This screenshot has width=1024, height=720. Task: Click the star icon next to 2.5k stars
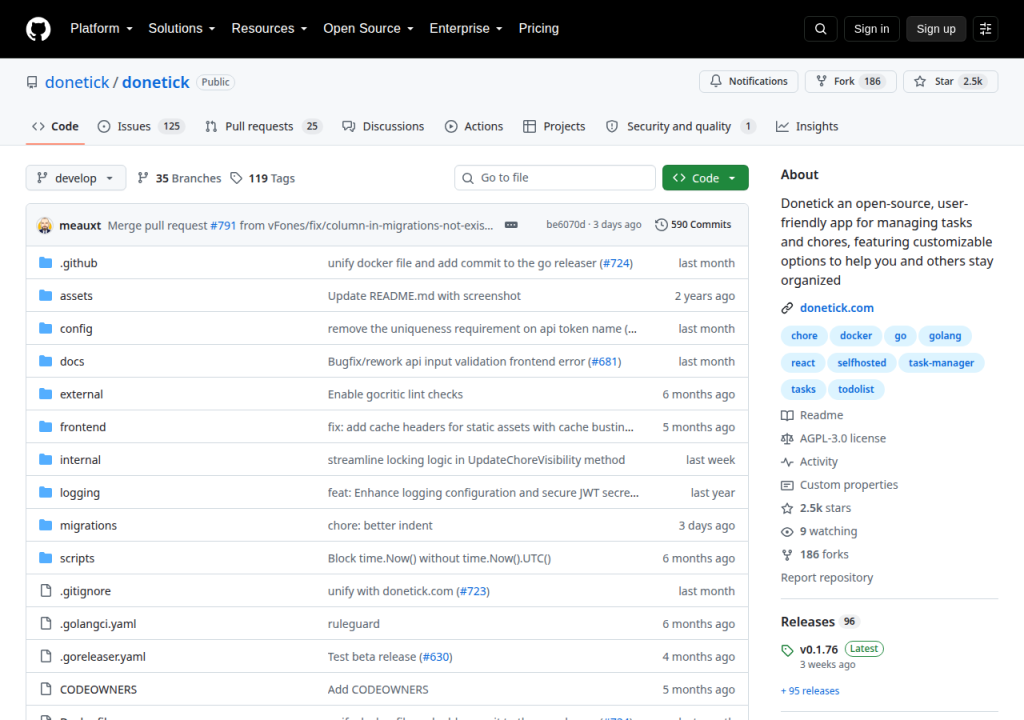click(787, 508)
